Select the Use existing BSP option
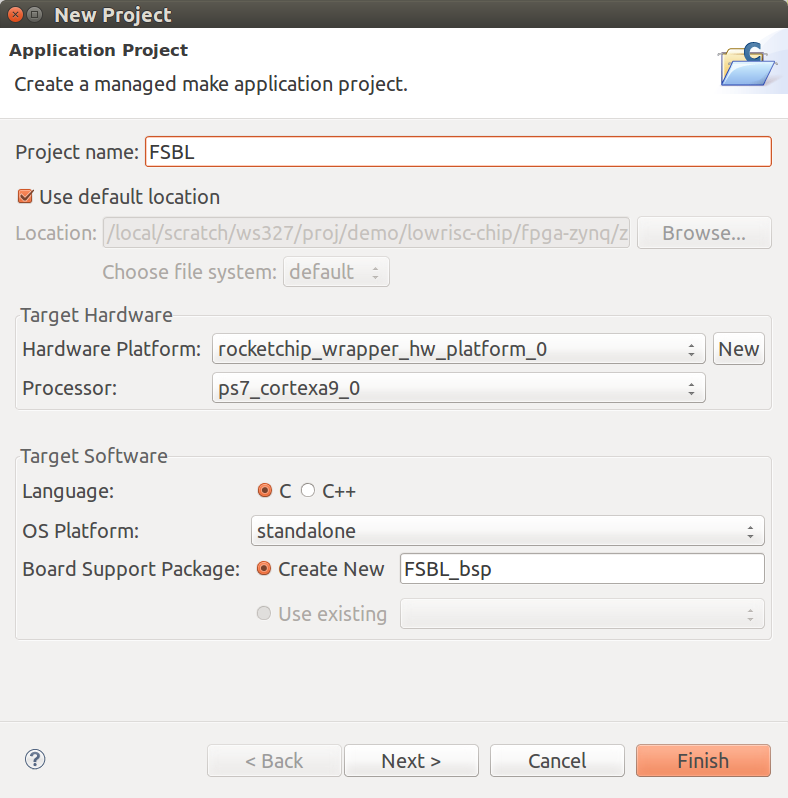 265,614
